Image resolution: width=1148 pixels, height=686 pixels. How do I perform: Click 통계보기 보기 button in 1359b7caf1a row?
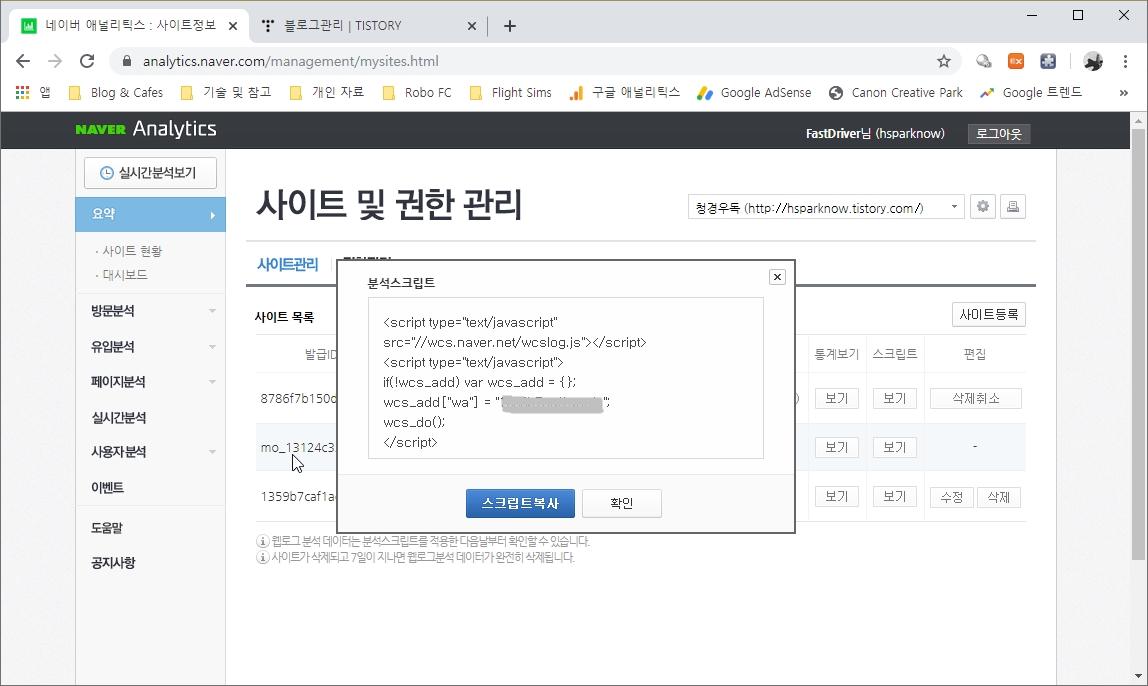click(836, 496)
